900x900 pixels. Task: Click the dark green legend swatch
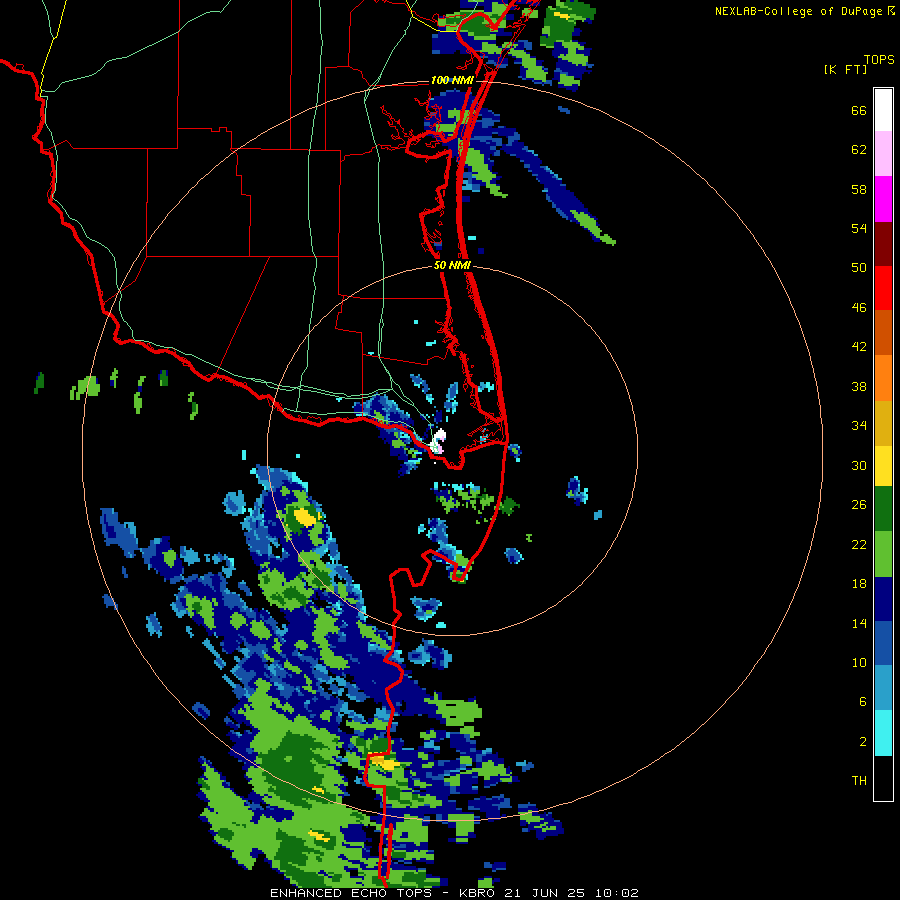[x=883, y=509]
